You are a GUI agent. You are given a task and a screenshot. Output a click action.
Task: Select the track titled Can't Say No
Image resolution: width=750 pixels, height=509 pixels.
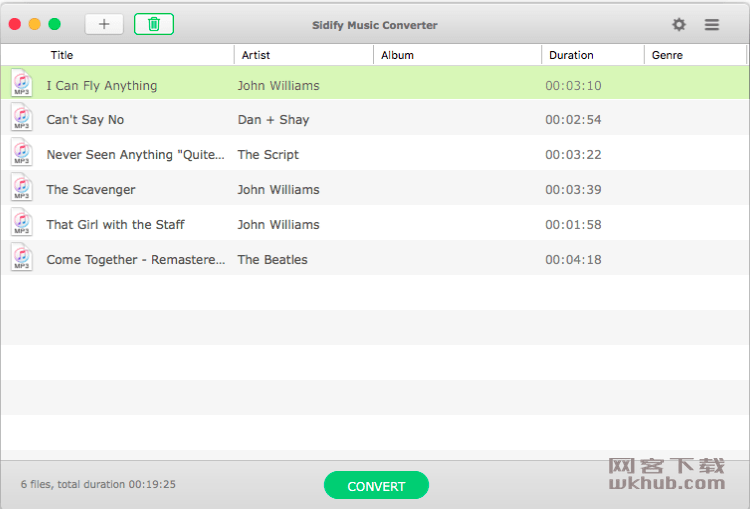coord(85,120)
